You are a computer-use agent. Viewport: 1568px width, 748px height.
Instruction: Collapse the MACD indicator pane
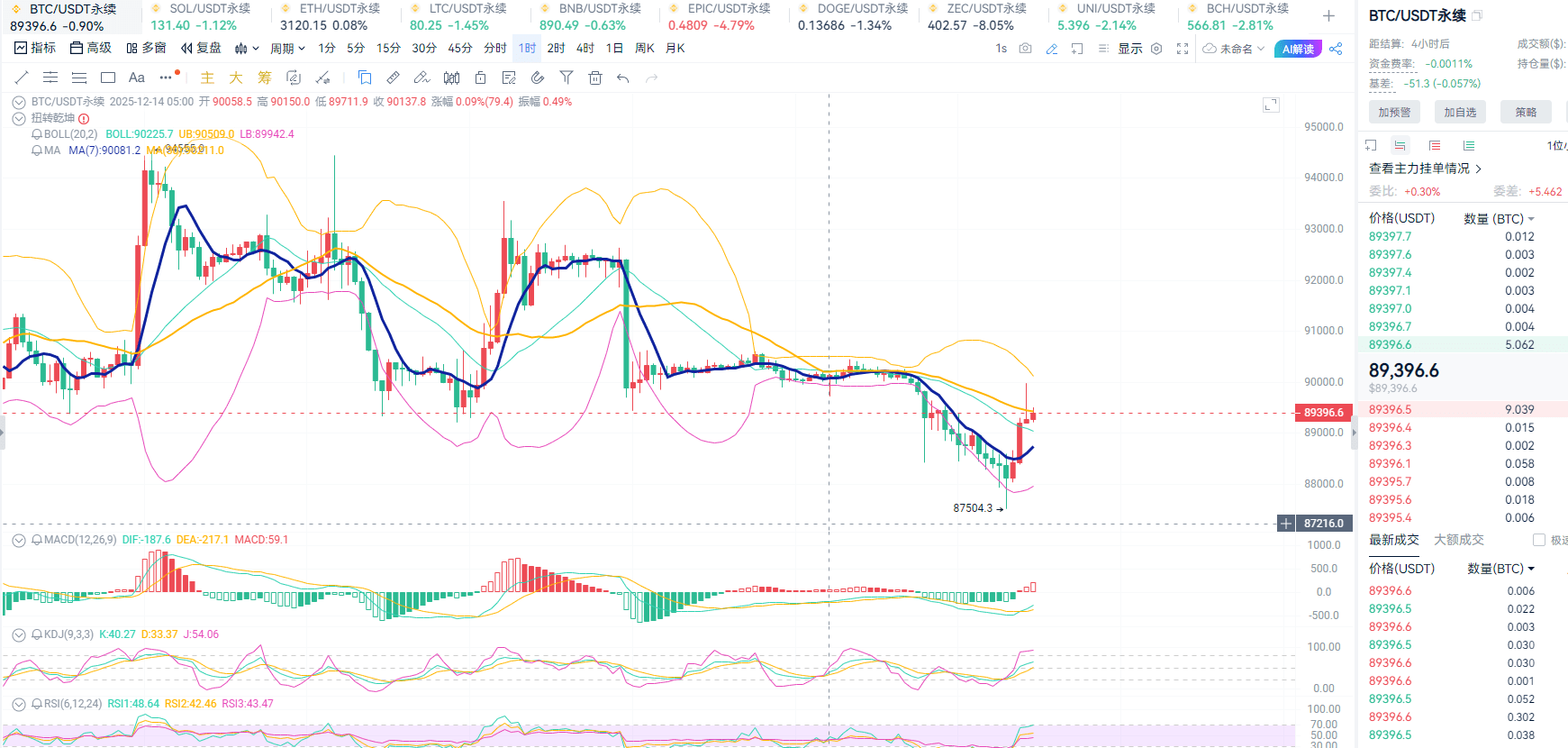click(x=18, y=540)
